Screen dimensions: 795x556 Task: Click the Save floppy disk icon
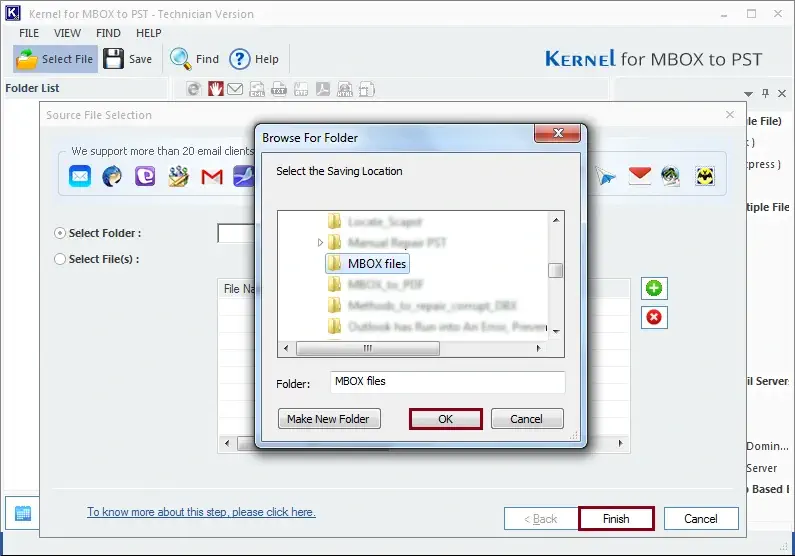[x=114, y=59]
